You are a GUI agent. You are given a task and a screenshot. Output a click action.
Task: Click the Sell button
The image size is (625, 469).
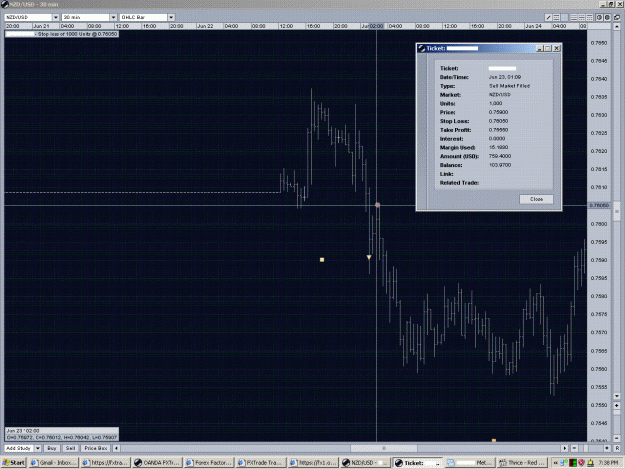(70, 448)
